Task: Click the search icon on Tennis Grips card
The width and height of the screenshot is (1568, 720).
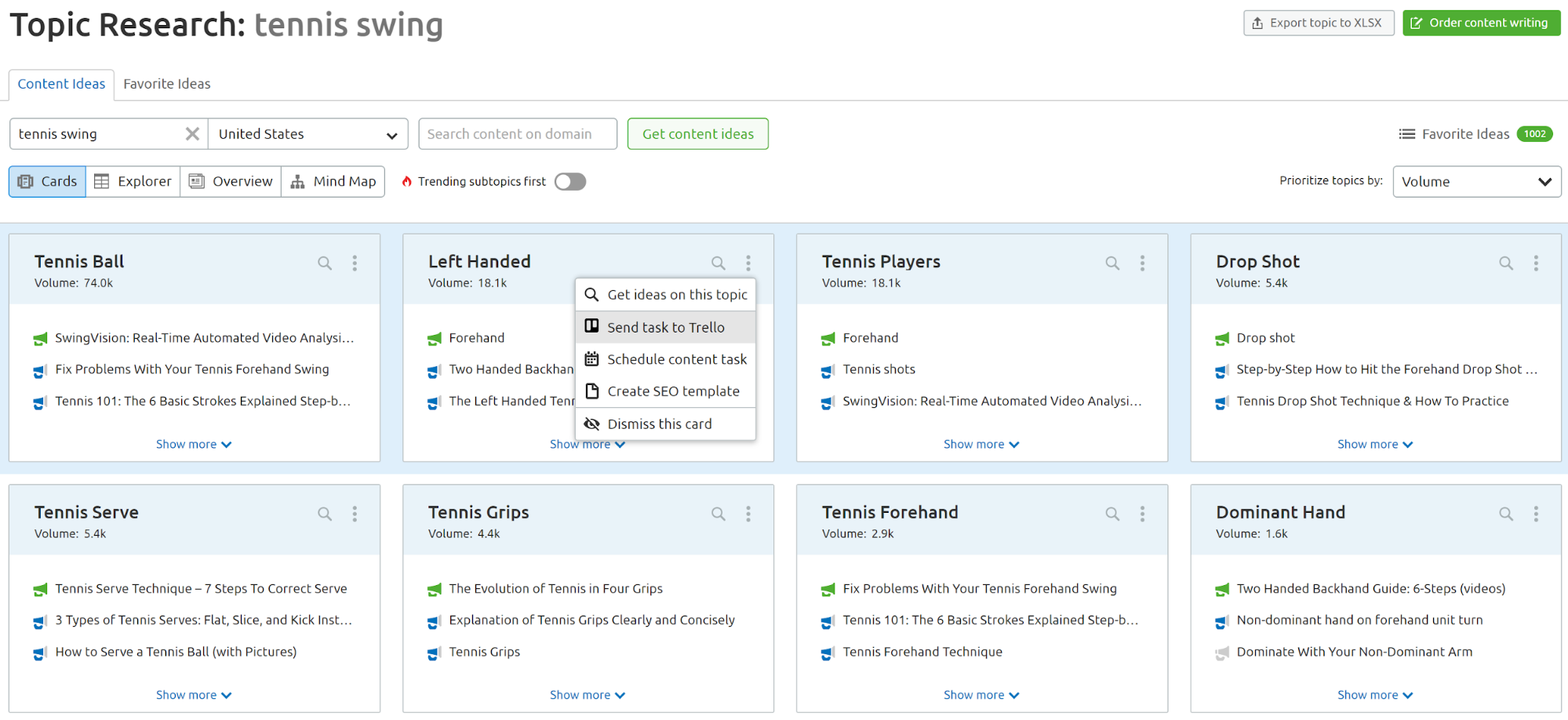Action: pos(719,514)
